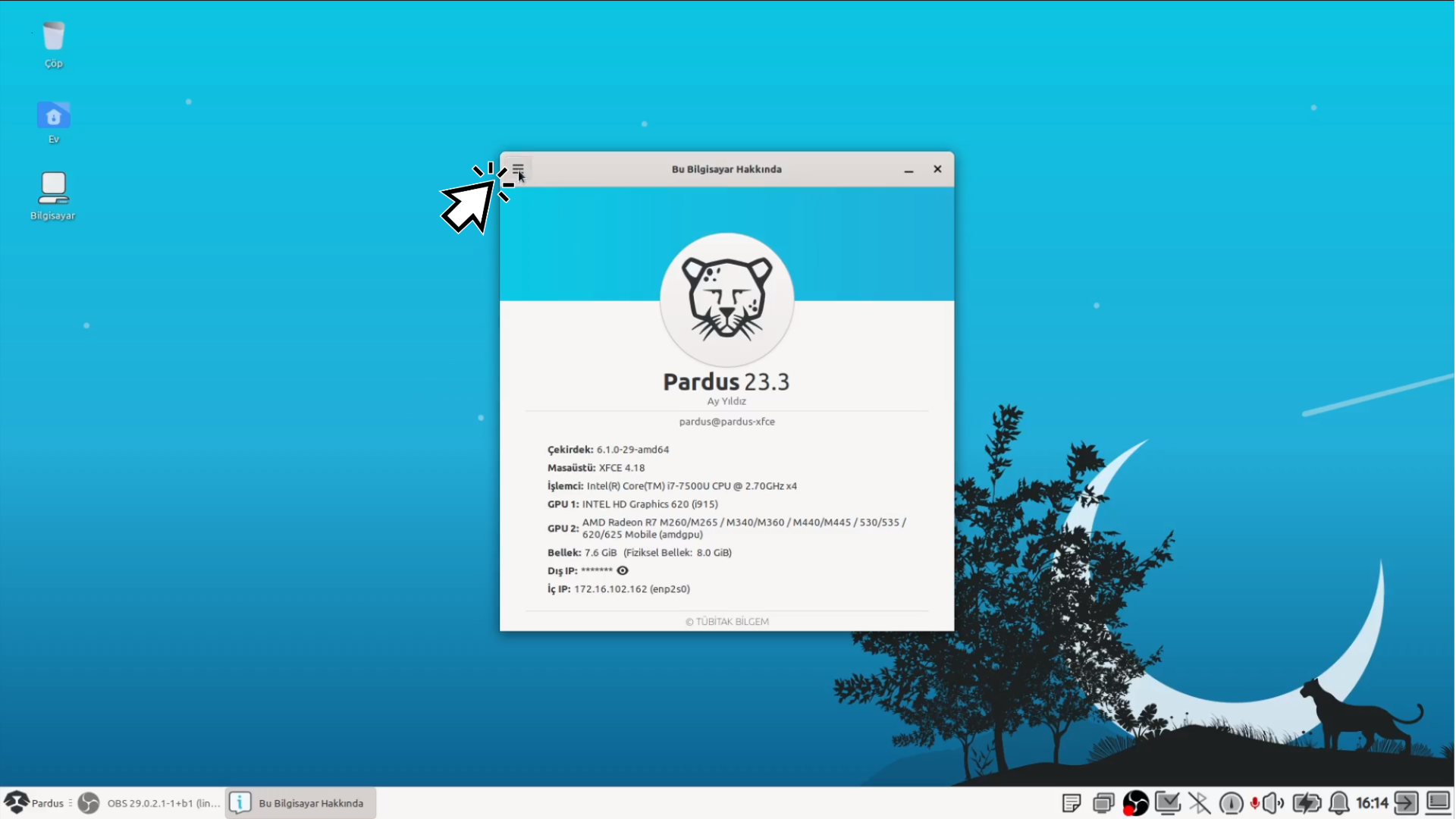Click the show desktop icon
The width and height of the screenshot is (1456, 819).
(x=1438, y=803)
